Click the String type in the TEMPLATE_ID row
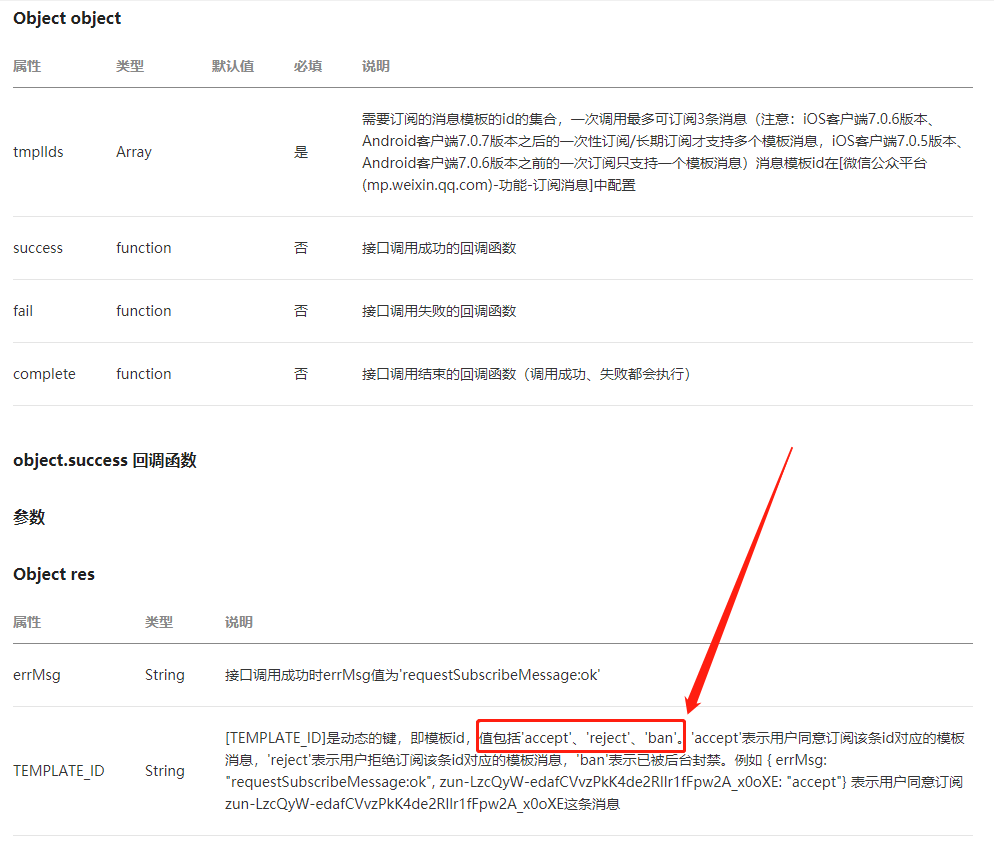 pyautogui.click(x=164, y=771)
